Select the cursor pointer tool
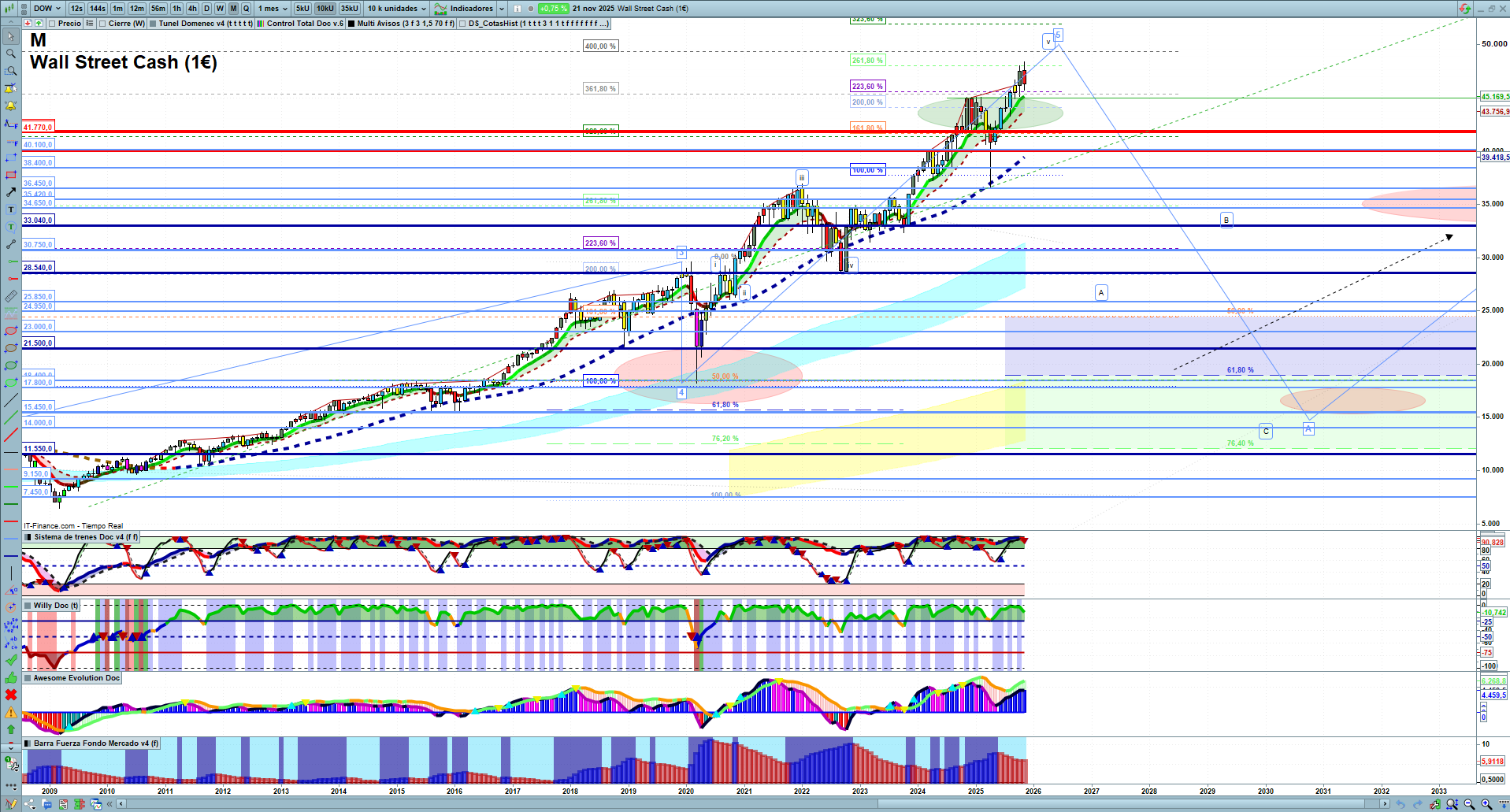This screenshot has height=812, width=1510. [x=10, y=36]
